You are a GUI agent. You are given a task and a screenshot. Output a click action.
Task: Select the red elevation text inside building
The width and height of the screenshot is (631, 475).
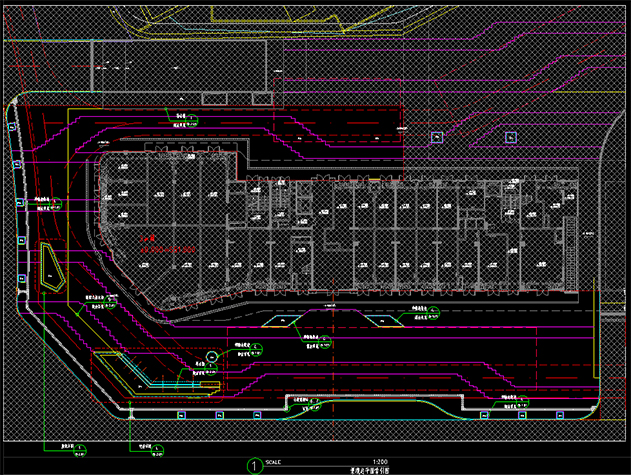[166, 244]
